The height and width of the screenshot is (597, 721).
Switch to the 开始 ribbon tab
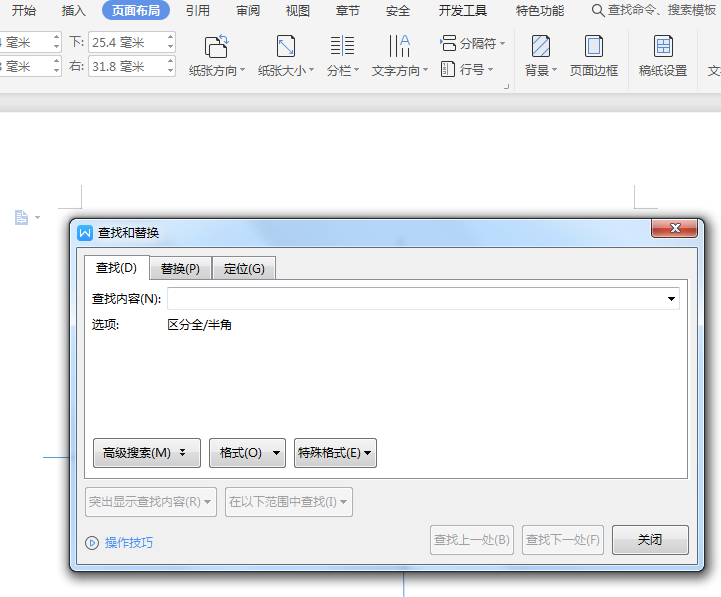click(23, 10)
